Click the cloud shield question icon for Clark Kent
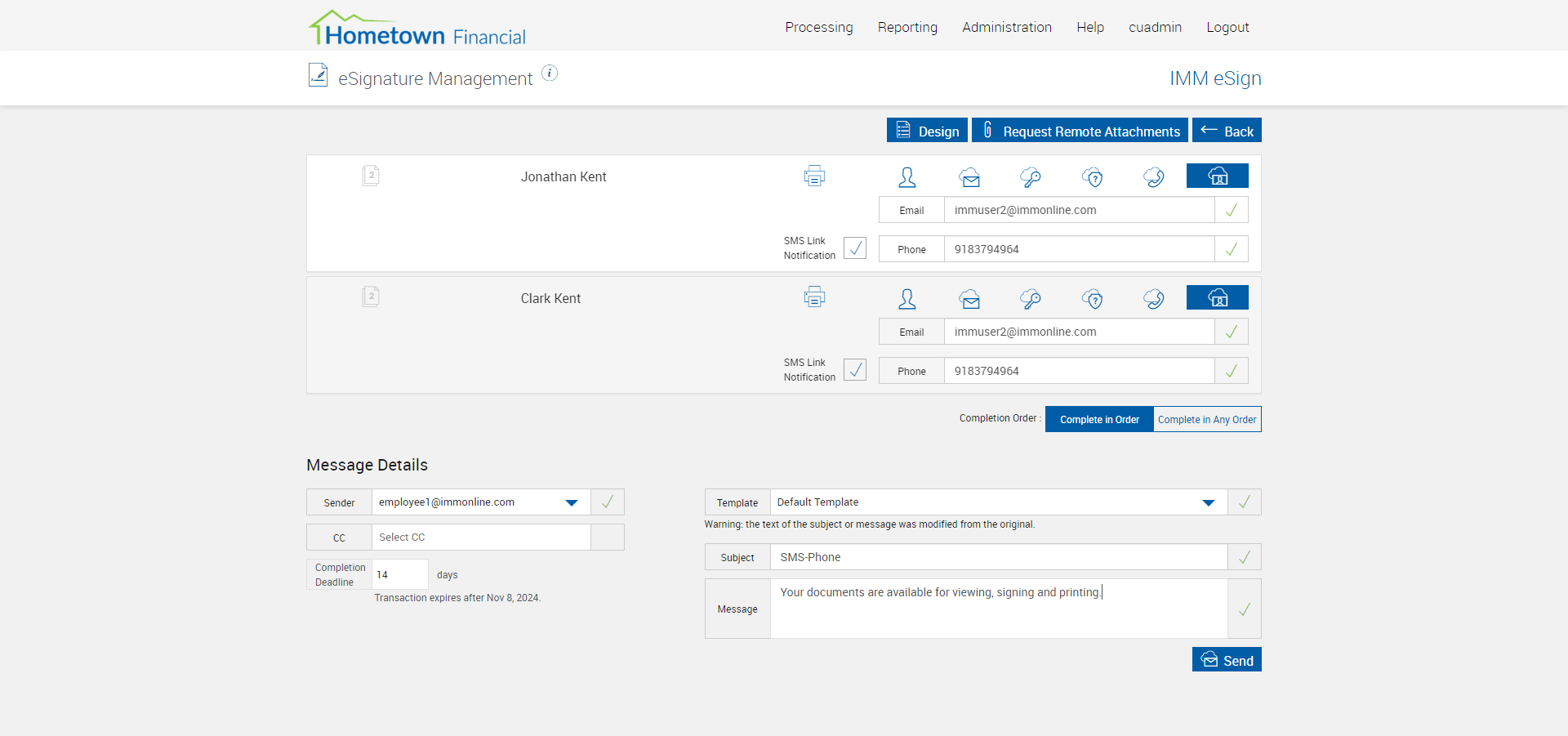This screenshot has height=736, width=1568. [1093, 299]
